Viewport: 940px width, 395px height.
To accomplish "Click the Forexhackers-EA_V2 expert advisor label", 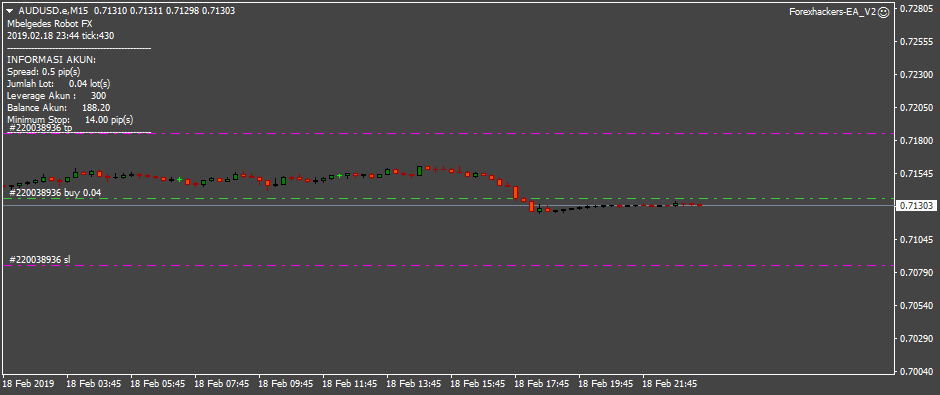I will 833,13.
